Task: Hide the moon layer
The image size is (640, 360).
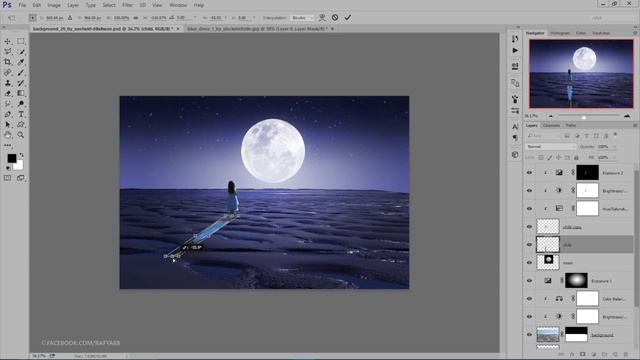Action: 529,262
